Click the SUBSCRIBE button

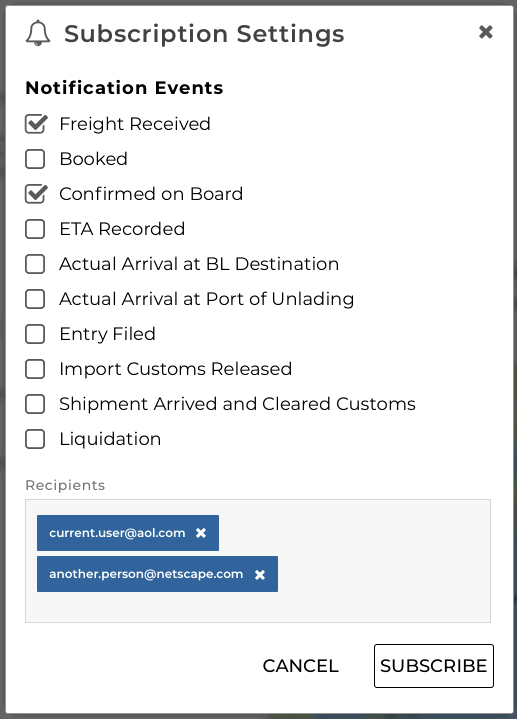(x=434, y=666)
